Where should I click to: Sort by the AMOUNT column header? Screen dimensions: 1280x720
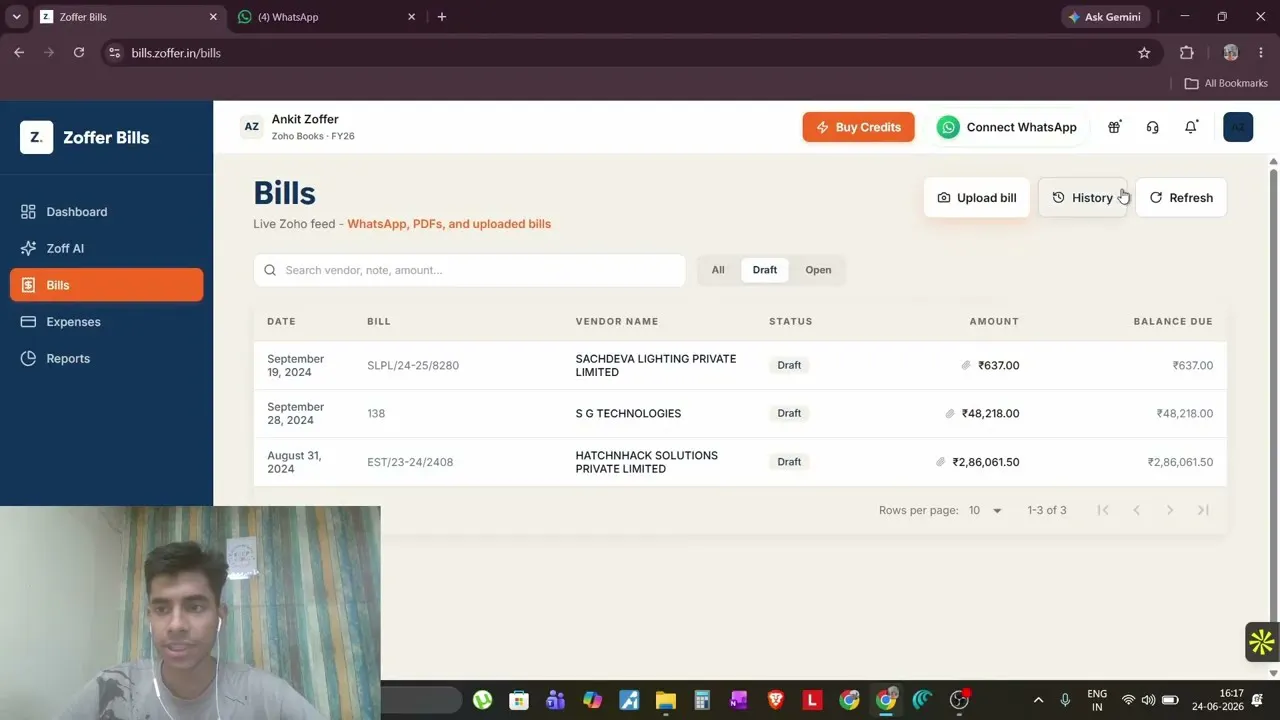[994, 321]
